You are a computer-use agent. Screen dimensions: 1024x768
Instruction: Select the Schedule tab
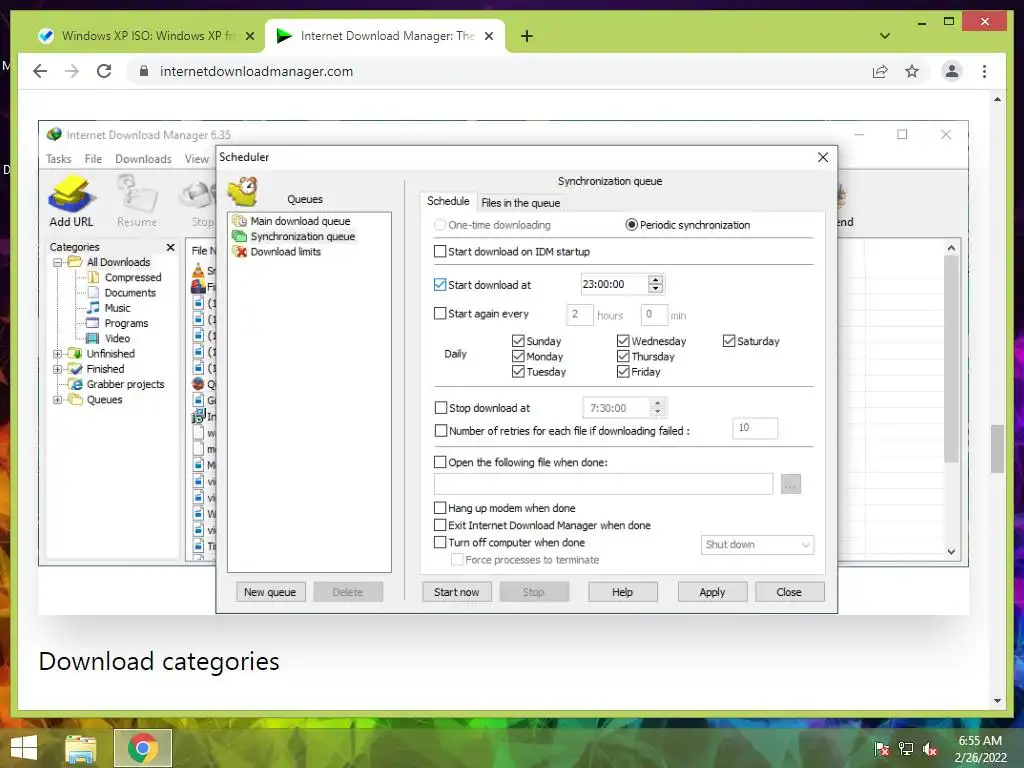point(448,201)
